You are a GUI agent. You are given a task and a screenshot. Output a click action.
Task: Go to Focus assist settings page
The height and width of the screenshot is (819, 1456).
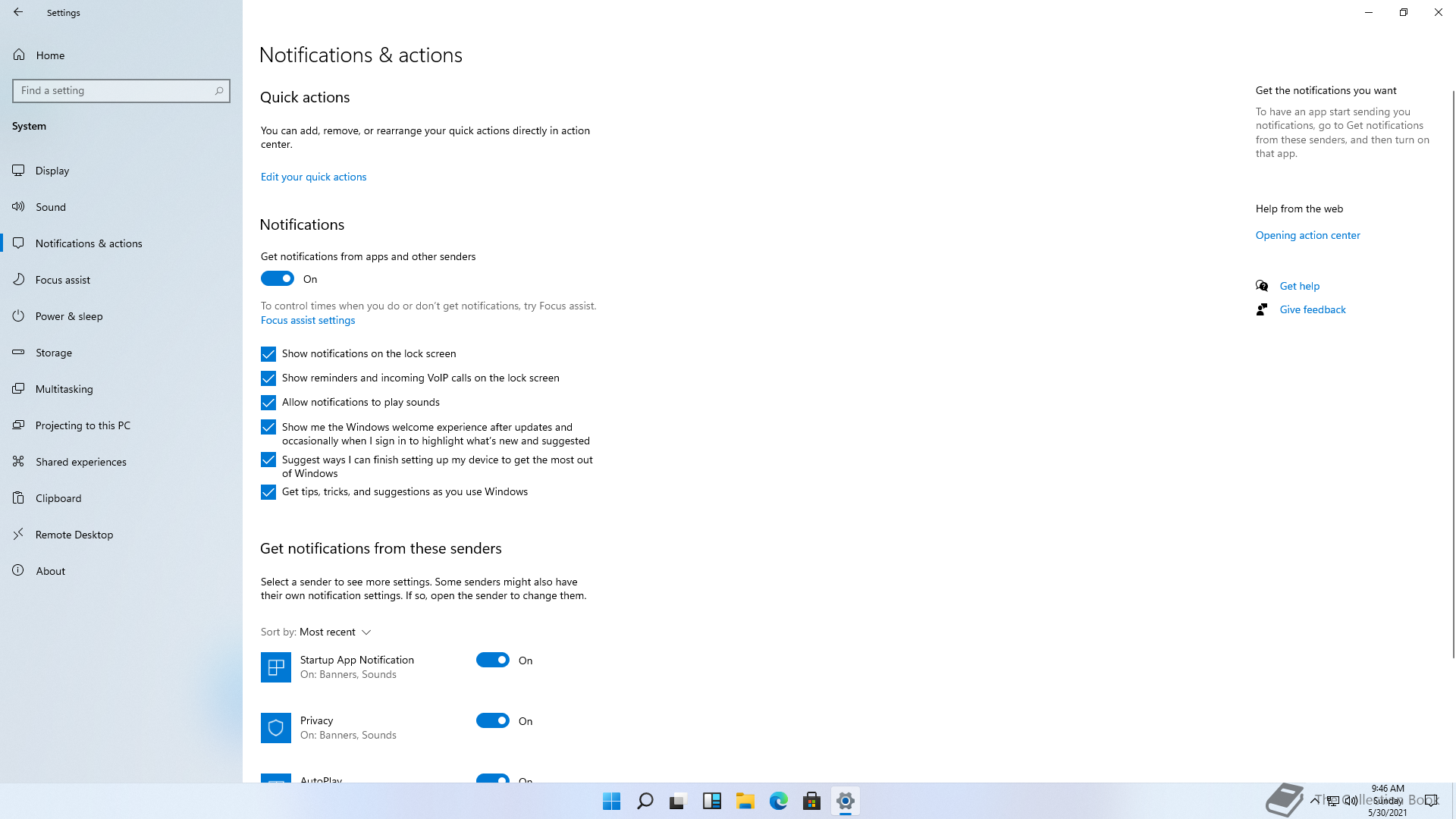coord(121,280)
